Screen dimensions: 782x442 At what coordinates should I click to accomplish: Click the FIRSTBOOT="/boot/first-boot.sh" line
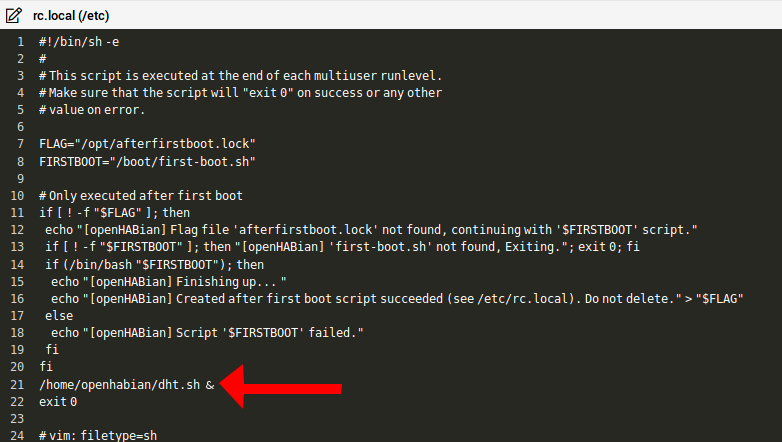click(147, 161)
